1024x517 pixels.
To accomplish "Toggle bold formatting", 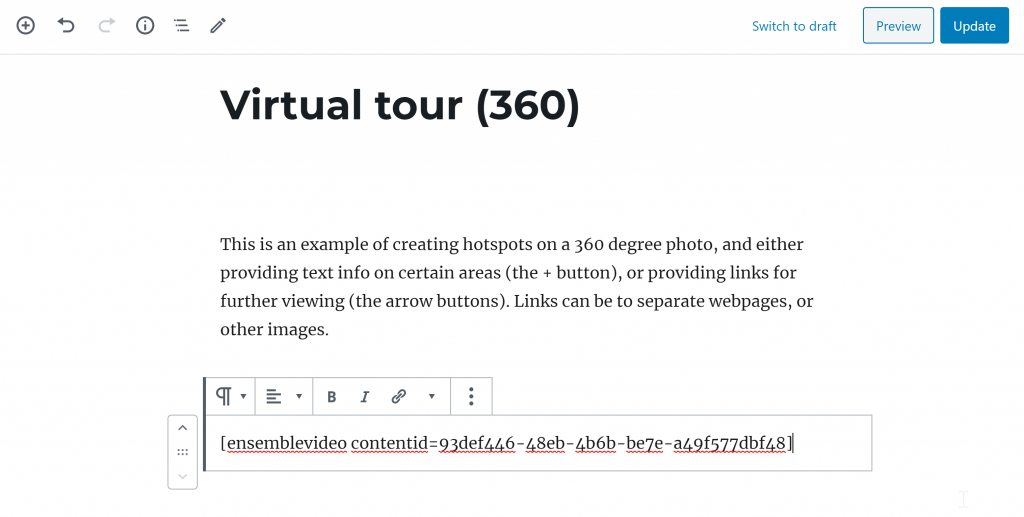I will tap(331, 396).
